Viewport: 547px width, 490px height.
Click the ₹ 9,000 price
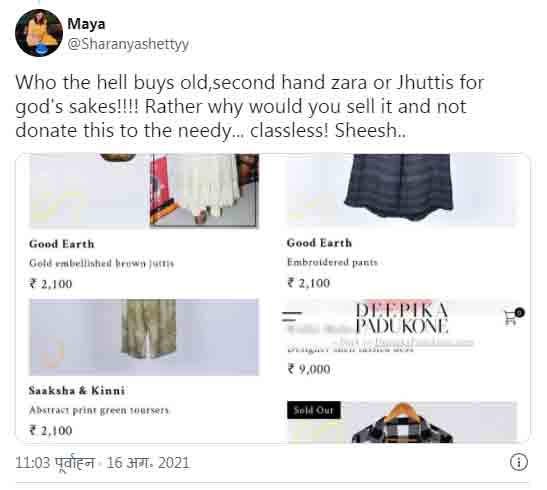tap(309, 369)
